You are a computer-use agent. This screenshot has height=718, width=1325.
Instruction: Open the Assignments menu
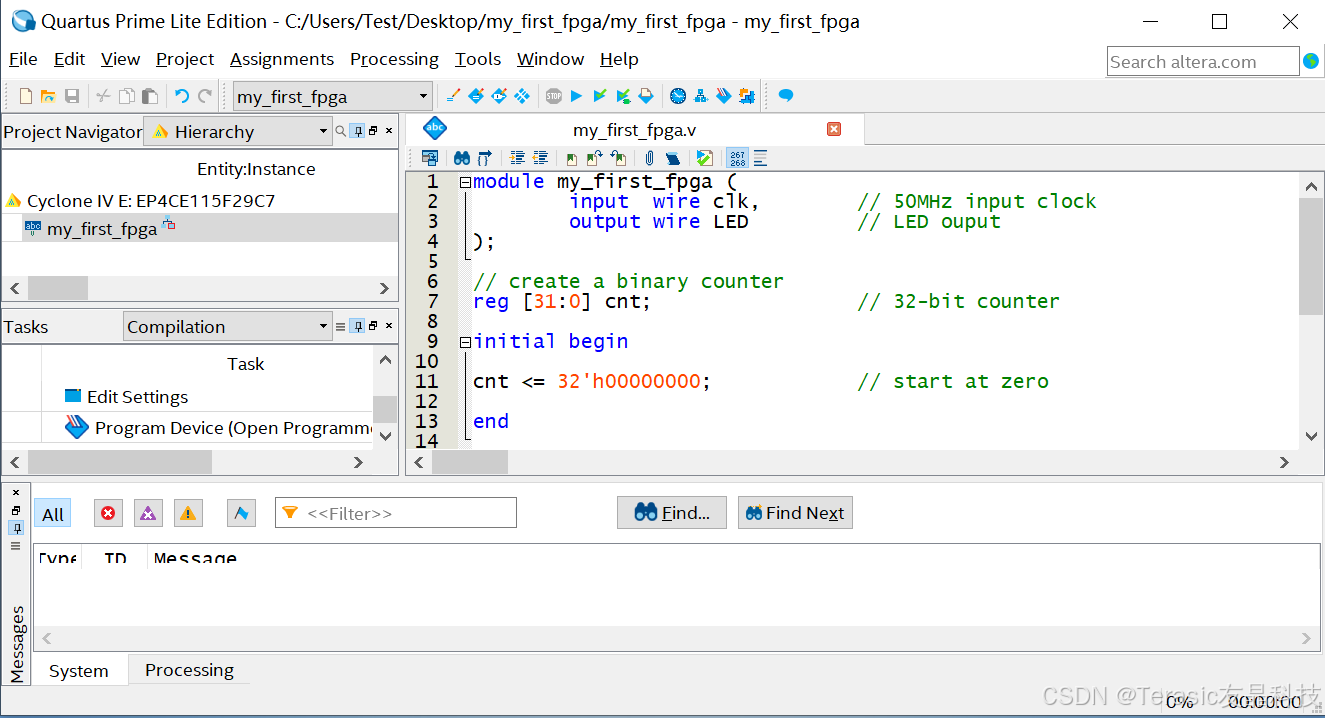[x=282, y=59]
